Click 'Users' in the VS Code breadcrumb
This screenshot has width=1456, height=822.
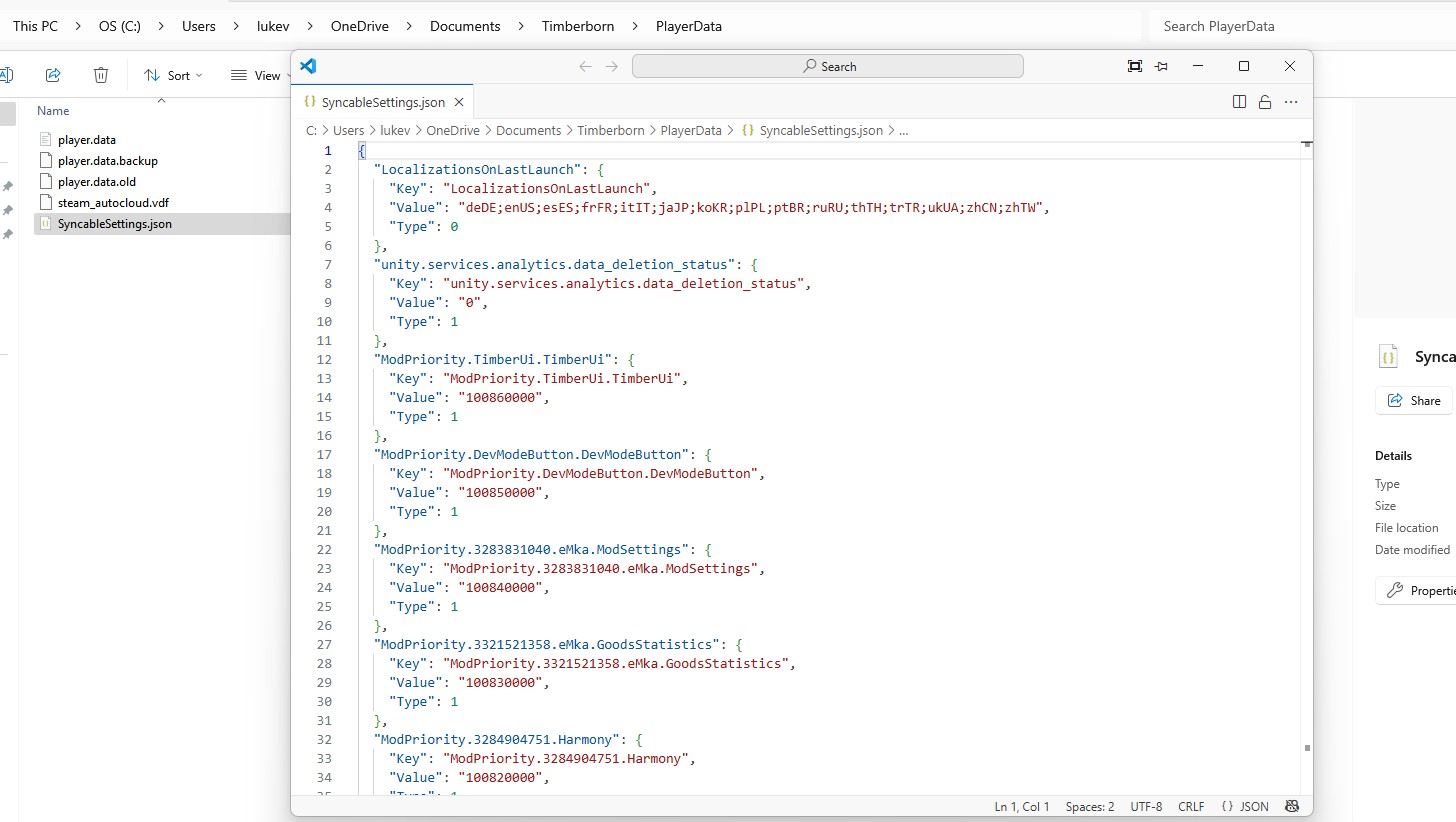(349, 130)
